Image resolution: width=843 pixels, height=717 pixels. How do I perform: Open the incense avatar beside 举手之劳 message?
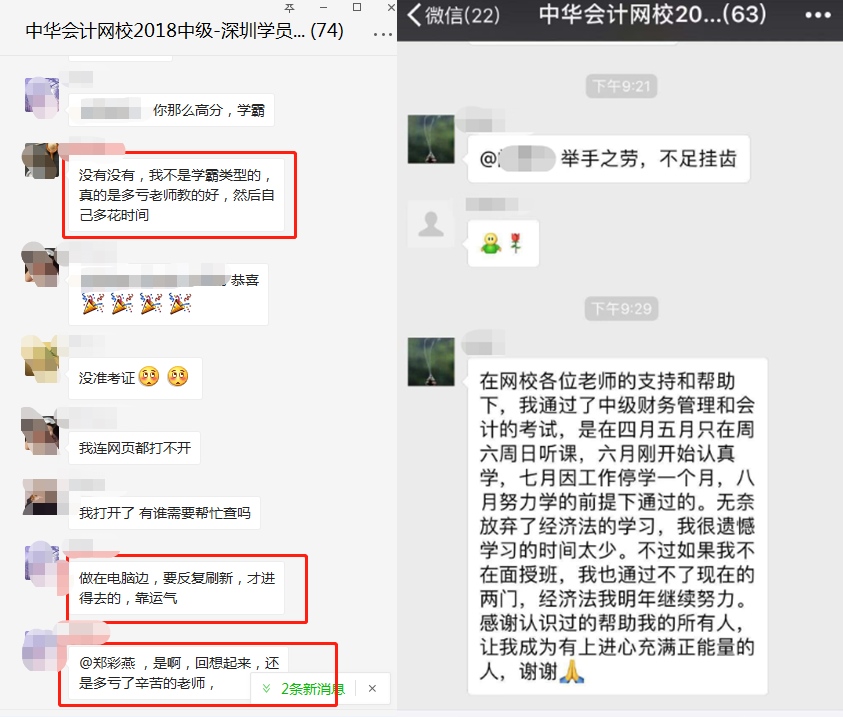point(431,139)
